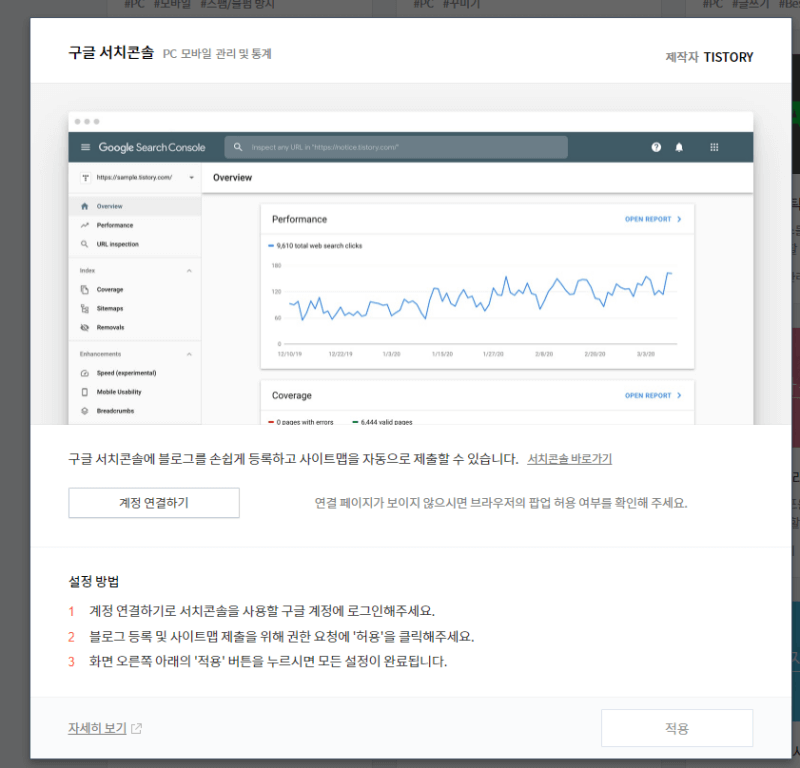Select URL inspection in the sidebar
The image size is (800, 768).
point(118,244)
